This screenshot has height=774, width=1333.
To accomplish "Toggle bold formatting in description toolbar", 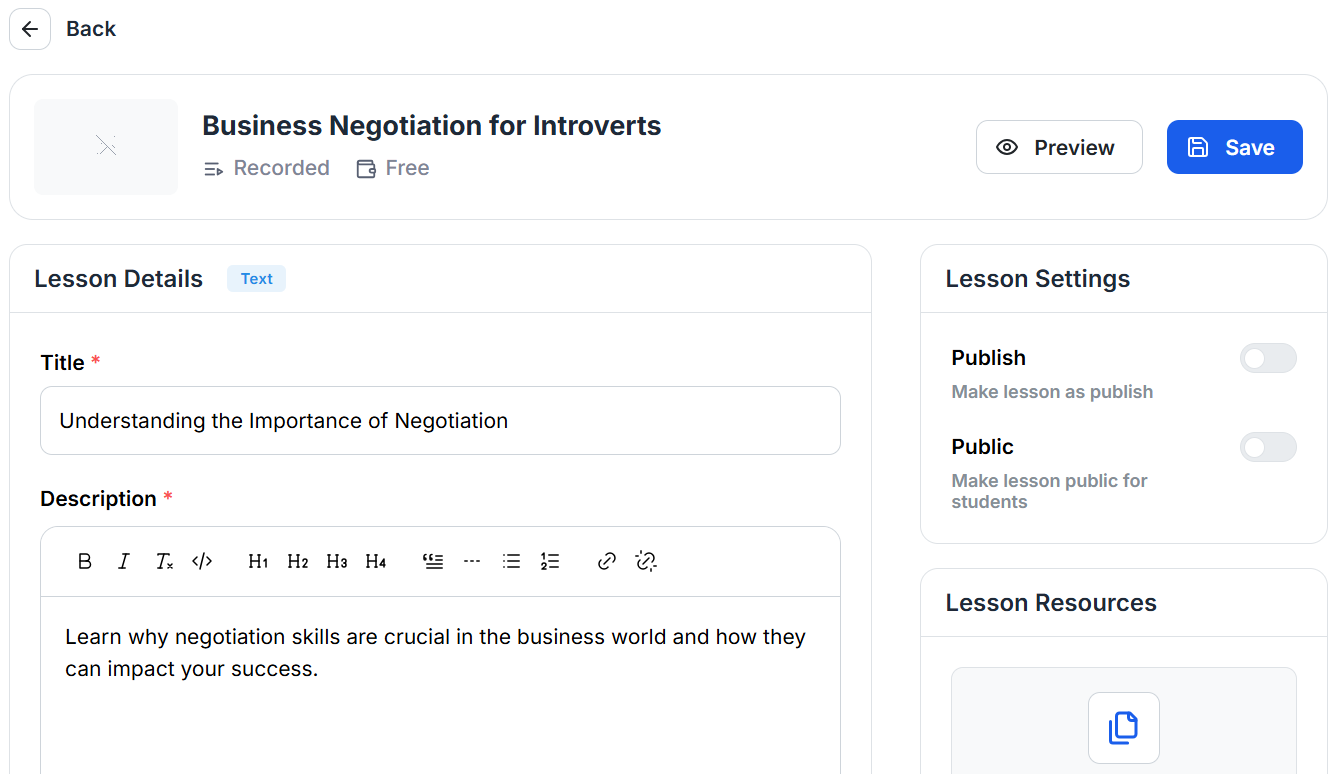I will pyautogui.click(x=85, y=562).
